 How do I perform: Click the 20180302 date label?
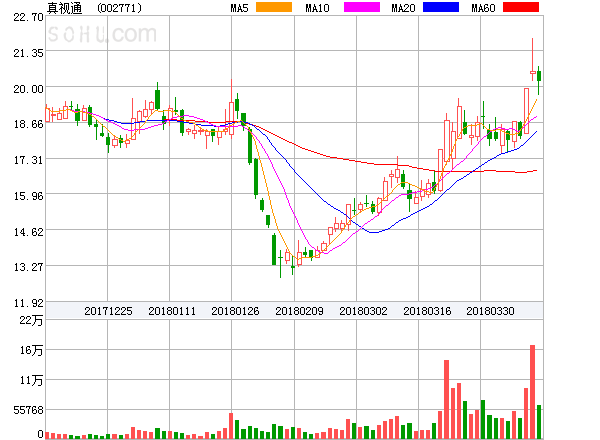point(363,311)
